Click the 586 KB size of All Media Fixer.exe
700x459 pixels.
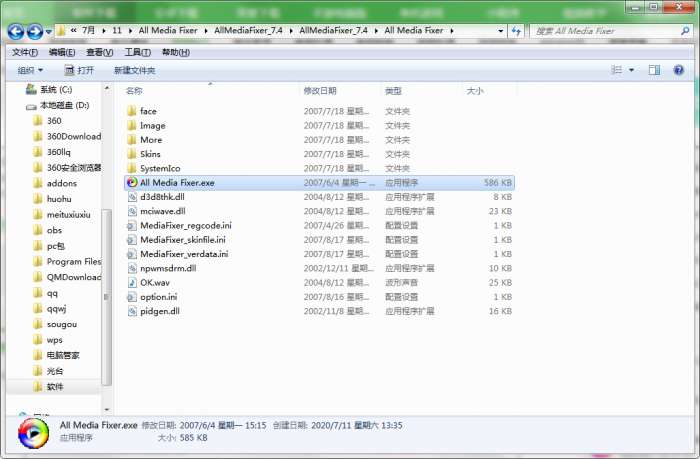(498, 183)
